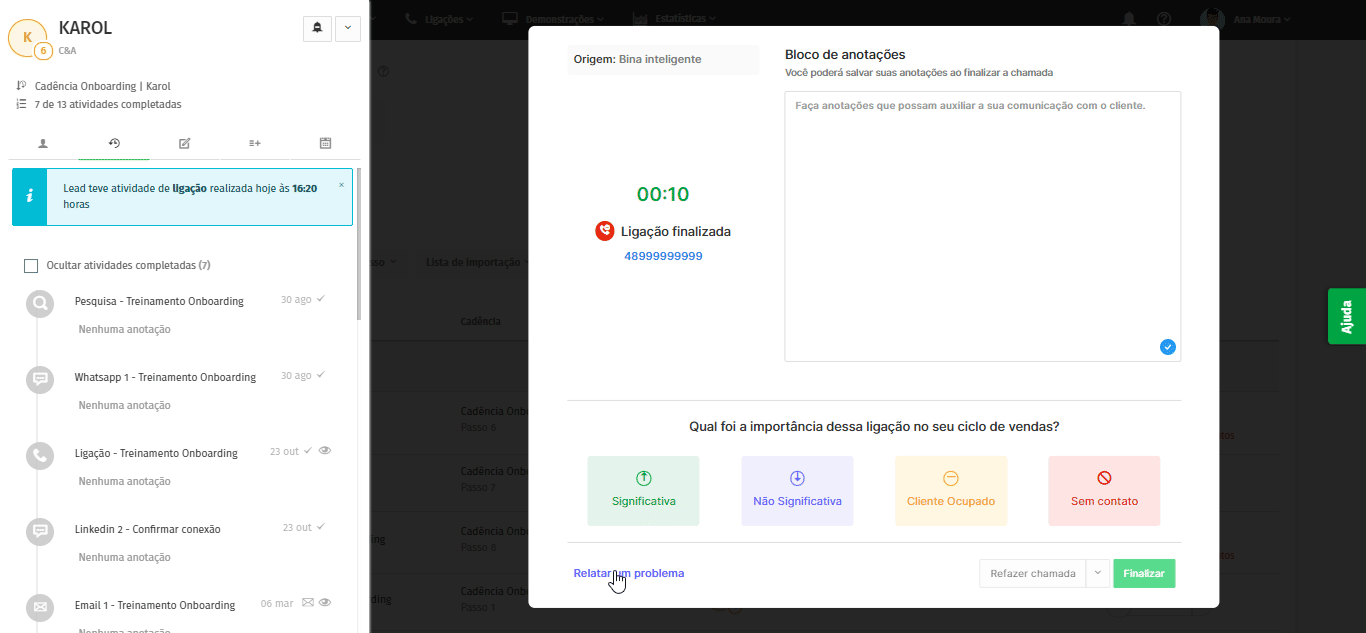Click the chat icon of the Linkedin 2 activity
The height and width of the screenshot is (633, 1366).
pos(40,531)
